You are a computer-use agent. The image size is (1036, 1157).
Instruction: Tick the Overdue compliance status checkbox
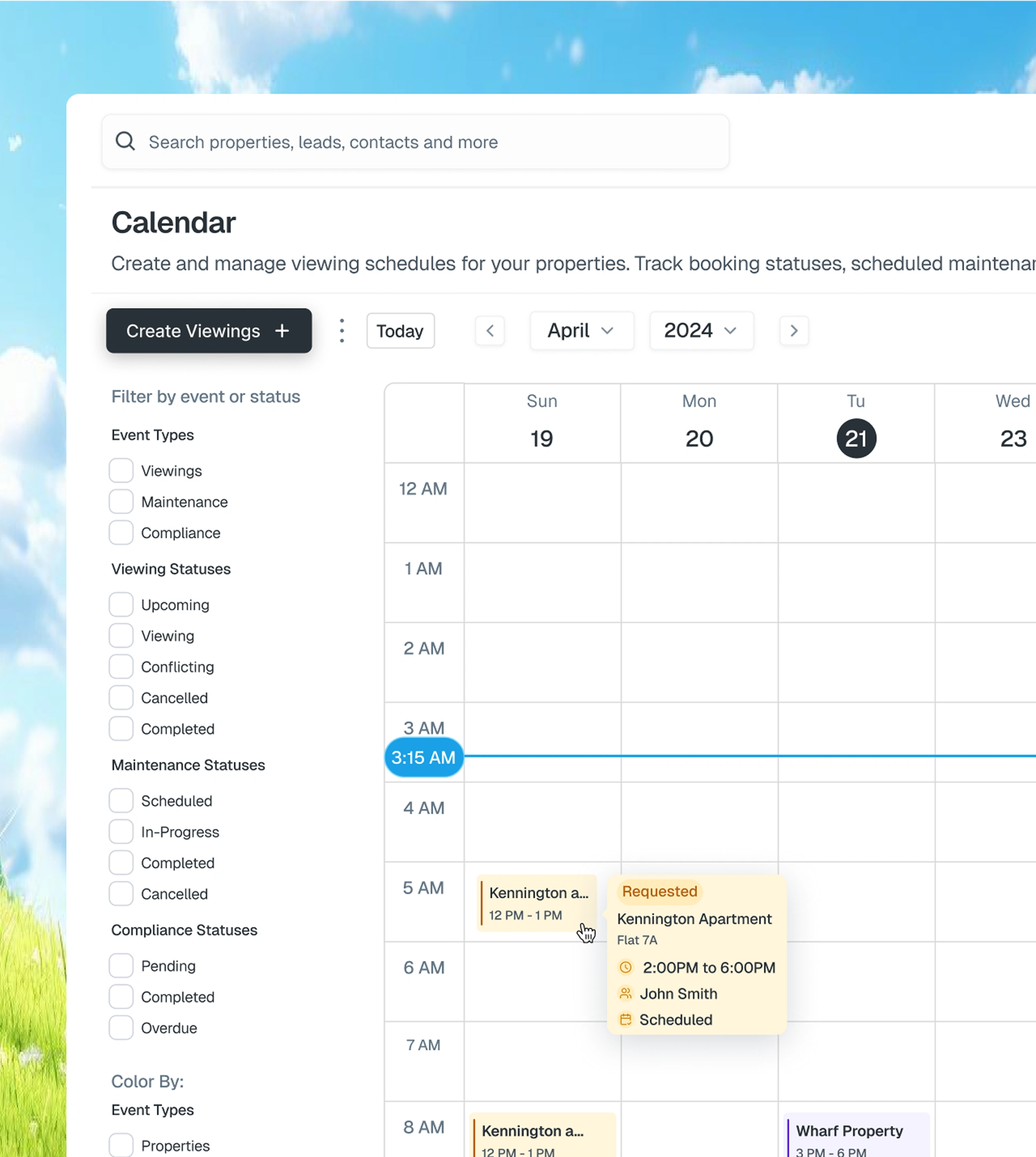pyautogui.click(x=121, y=1028)
